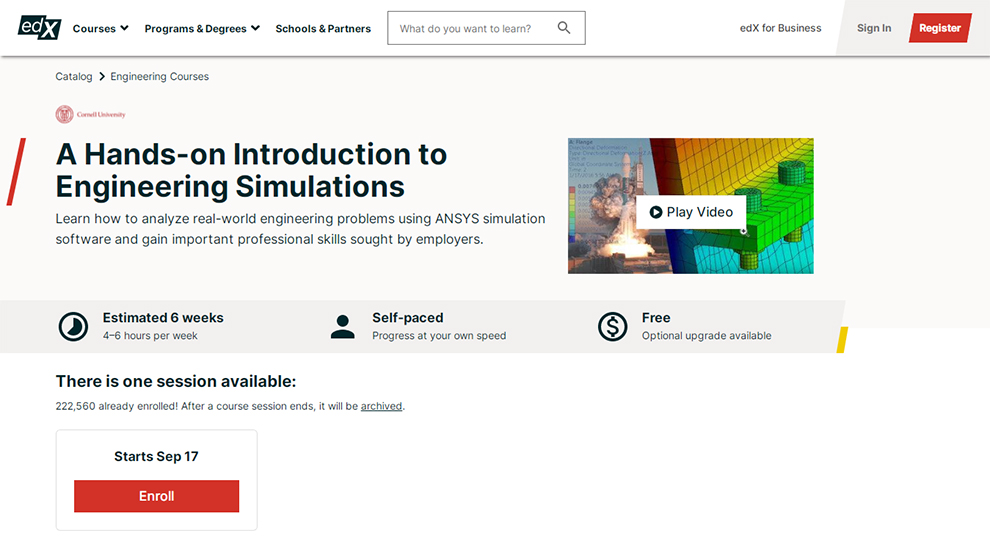Click the breadcrumb chevron after Catalog
The image size is (990, 544).
click(102, 76)
